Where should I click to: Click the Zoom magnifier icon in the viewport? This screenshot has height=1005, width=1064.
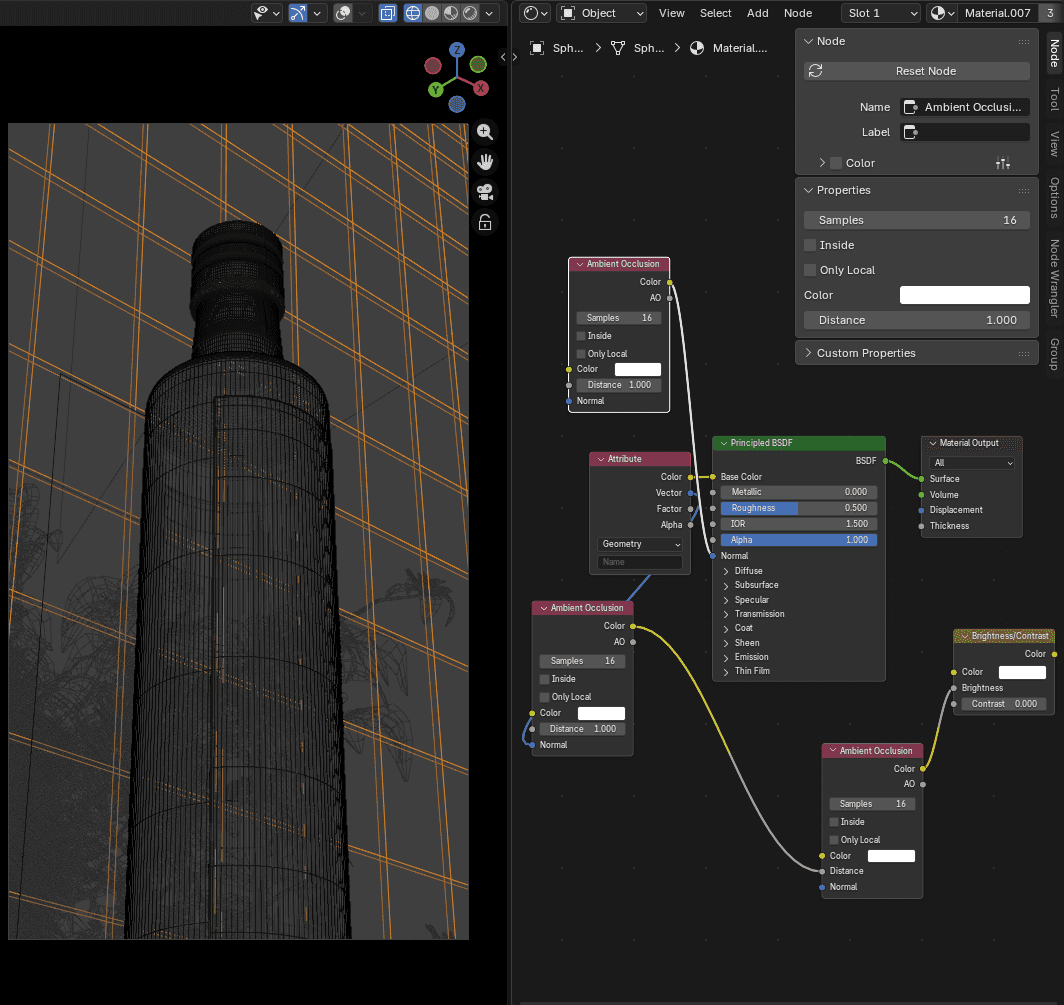click(x=485, y=131)
